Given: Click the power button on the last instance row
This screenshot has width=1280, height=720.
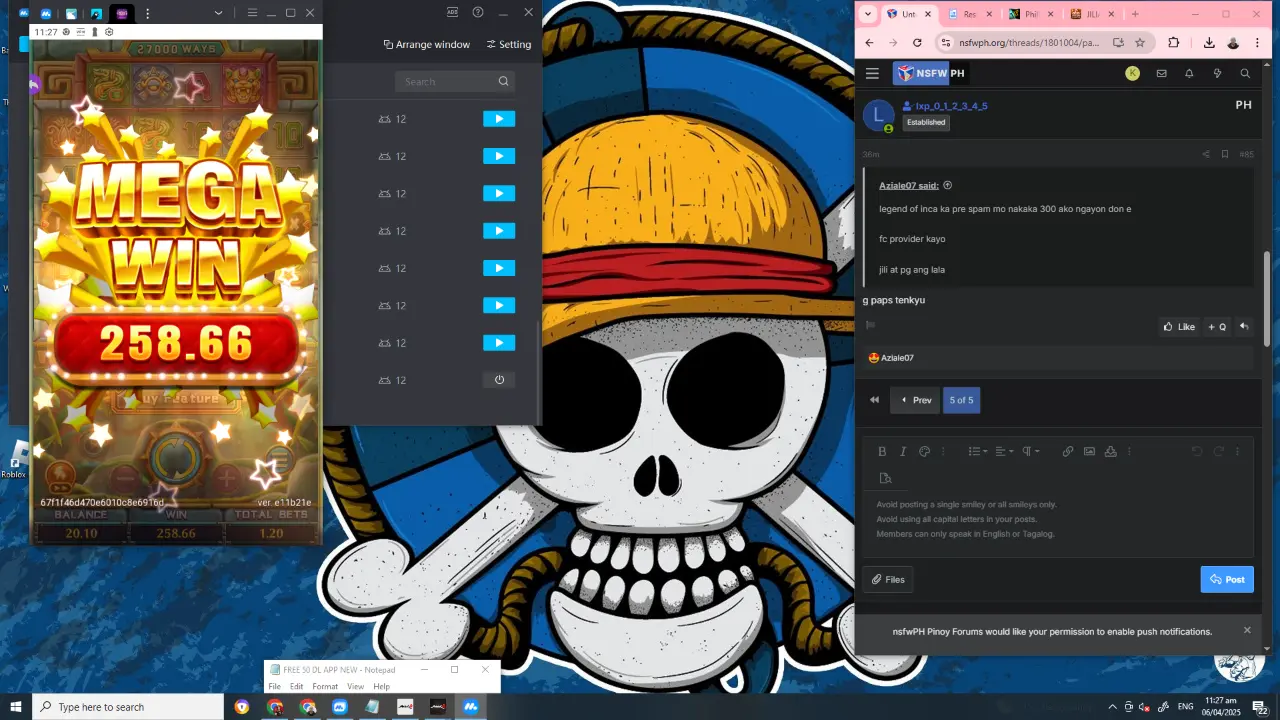Looking at the screenshot, I should (x=499, y=380).
